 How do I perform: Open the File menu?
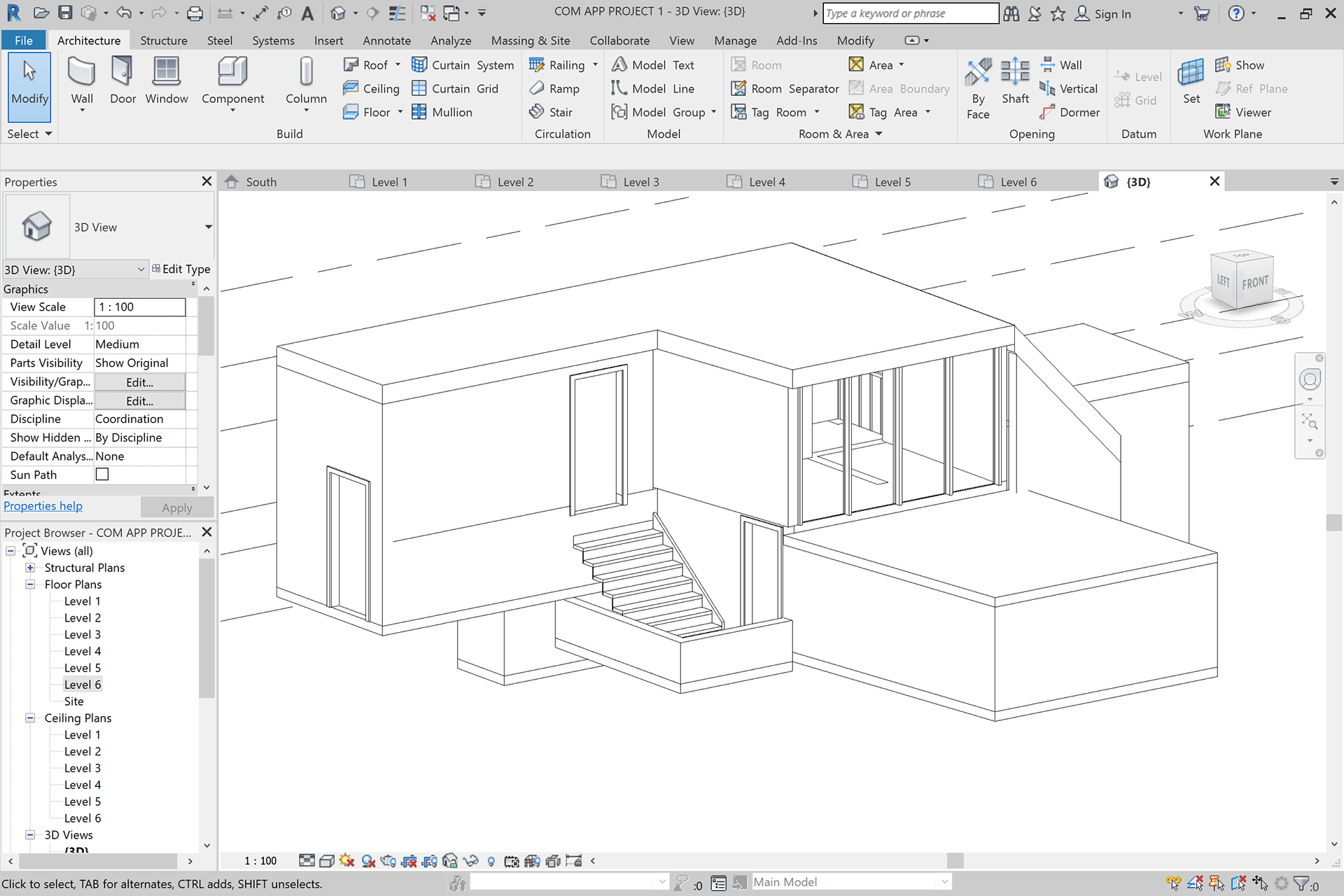[x=24, y=41]
